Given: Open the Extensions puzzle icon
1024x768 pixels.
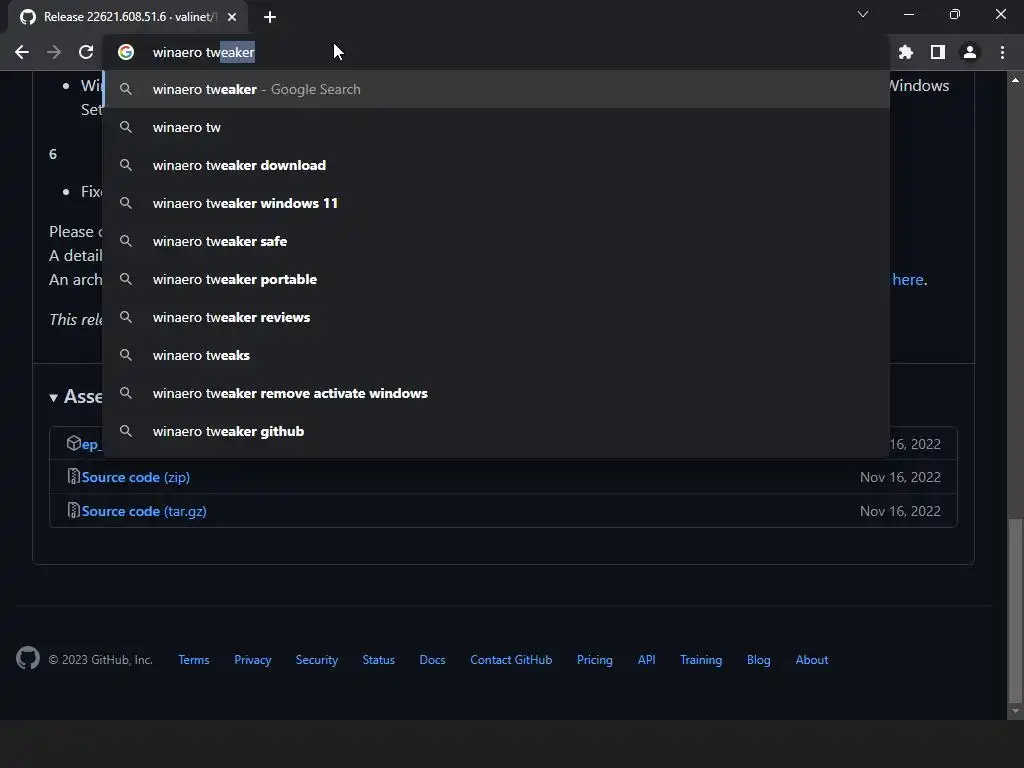Looking at the screenshot, I should (x=906, y=52).
